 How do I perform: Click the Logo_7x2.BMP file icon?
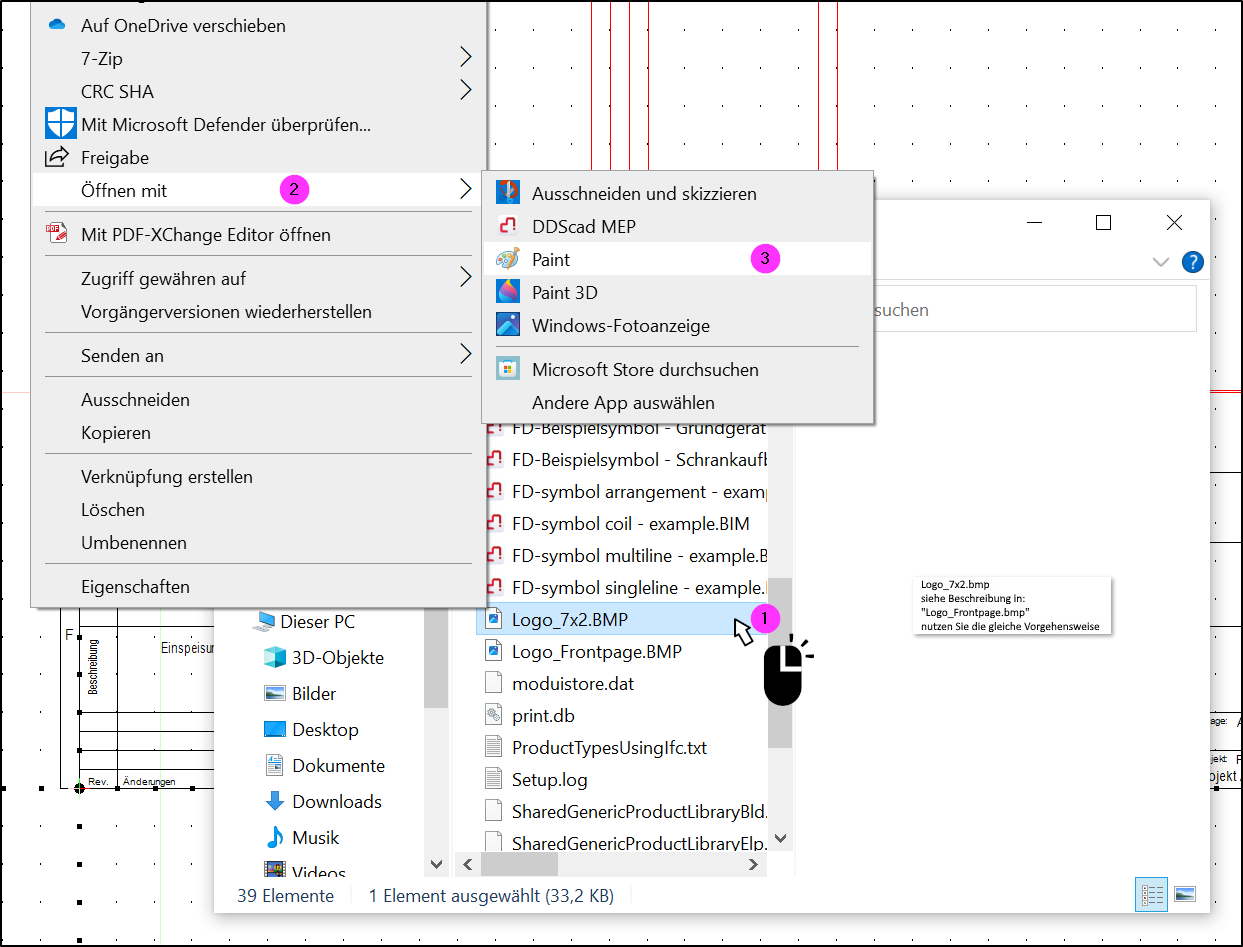tap(493, 619)
